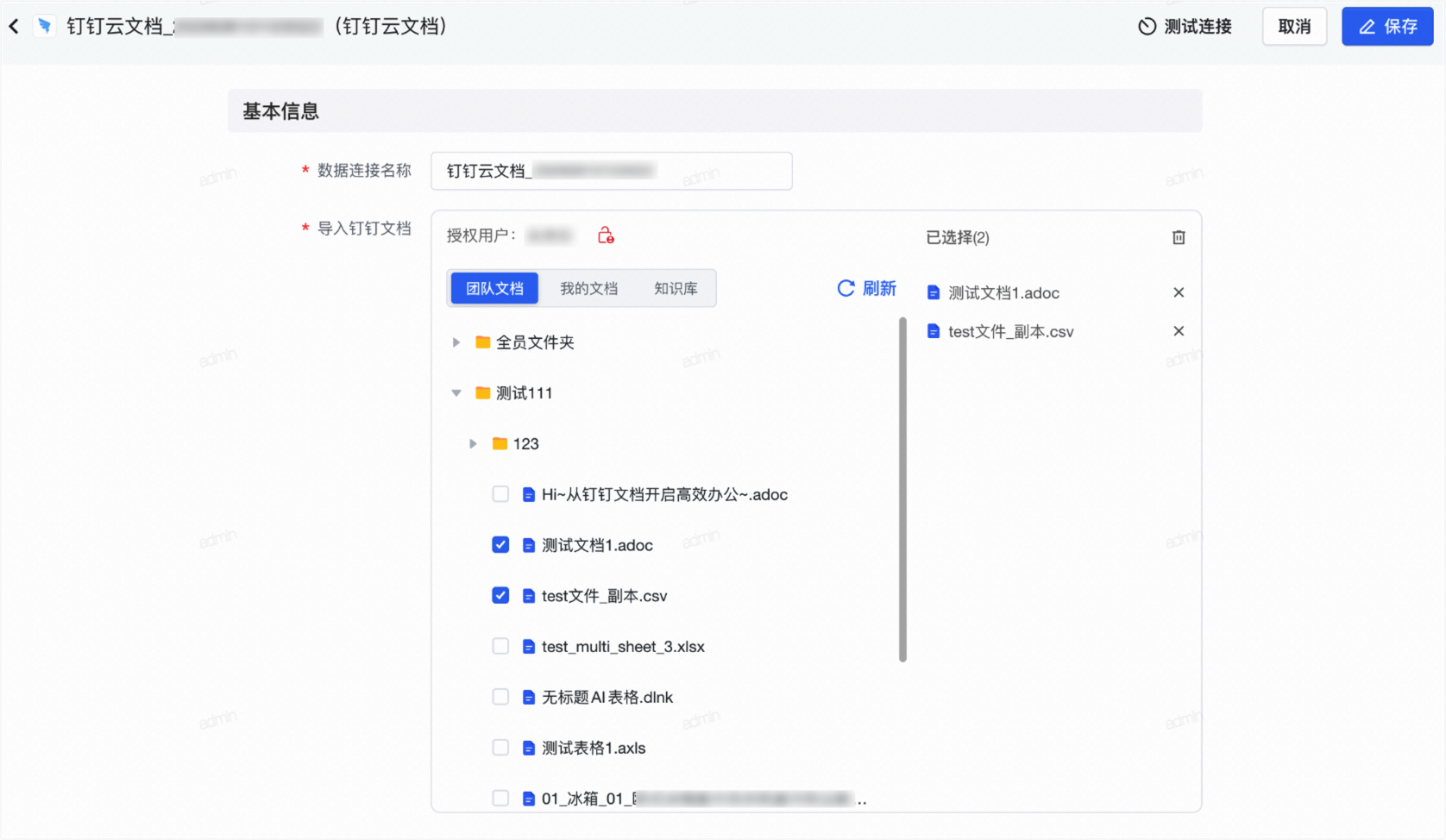Click the 取消 cancel button
The width and height of the screenshot is (1446, 840).
pyautogui.click(x=1294, y=27)
